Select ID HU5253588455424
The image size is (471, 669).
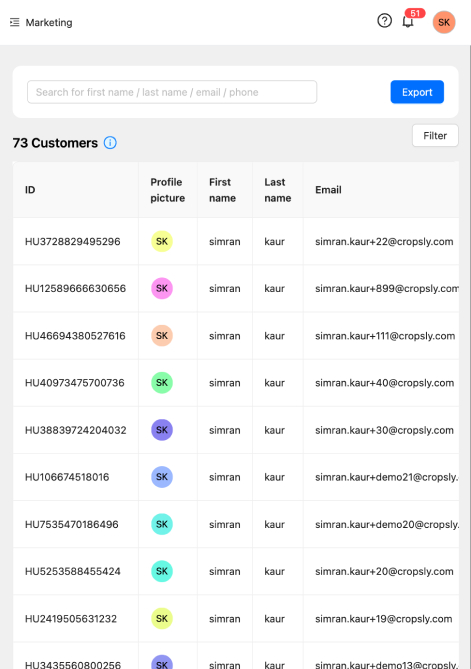pos(73,571)
